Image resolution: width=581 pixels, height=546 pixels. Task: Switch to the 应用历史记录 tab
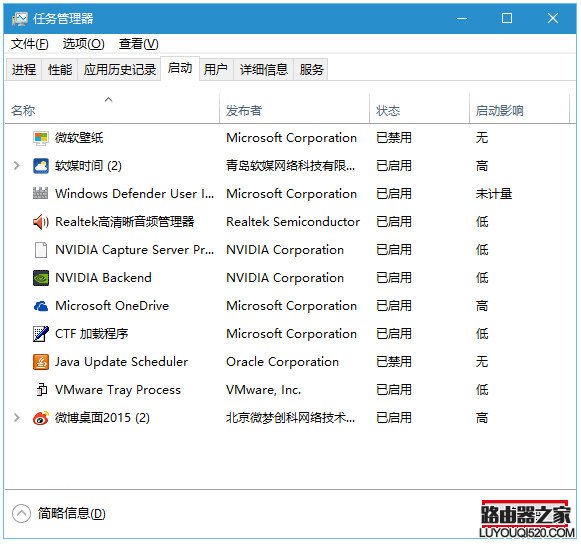point(119,69)
